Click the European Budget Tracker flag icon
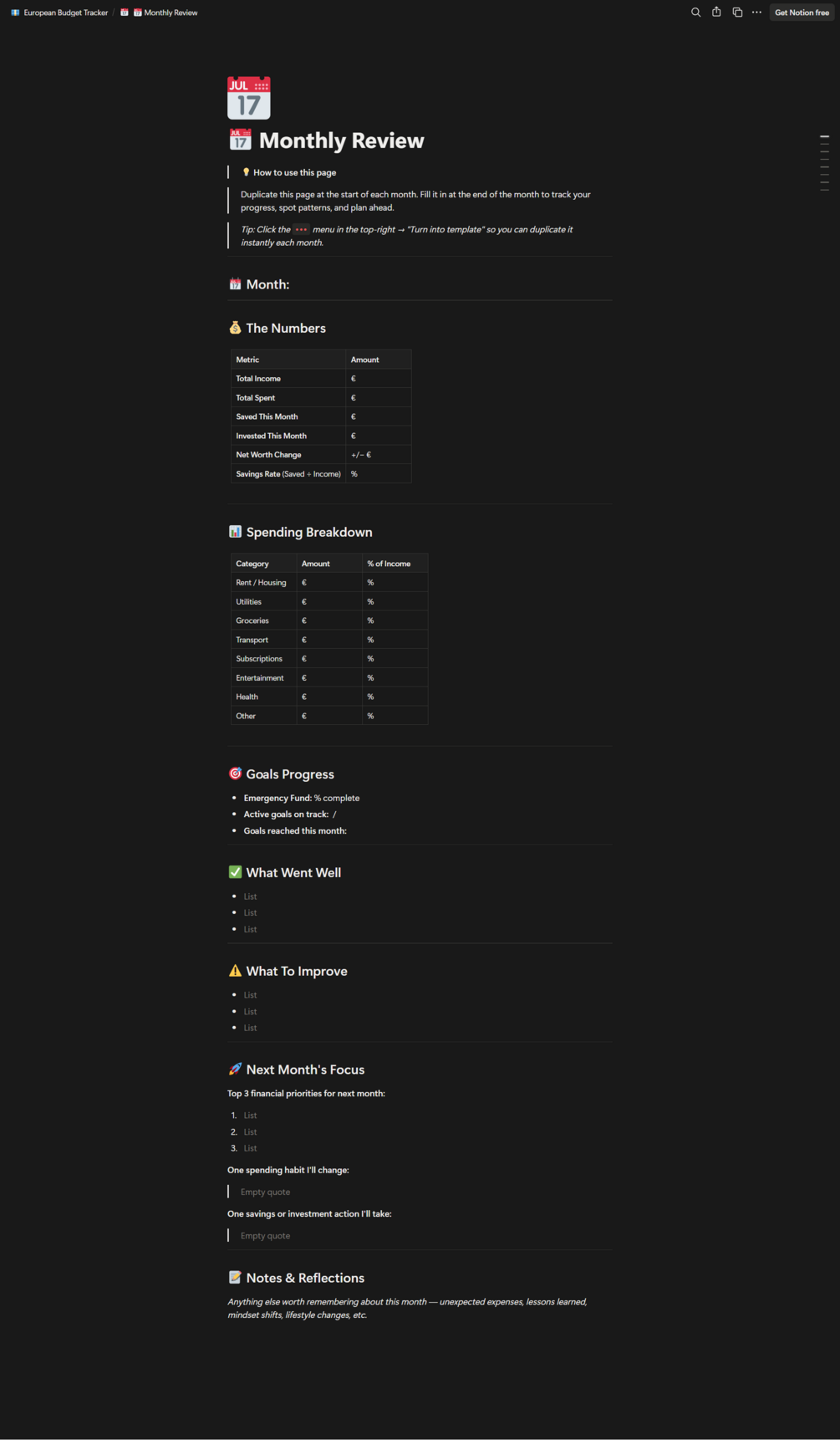The width and height of the screenshot is (840, 1440). pyautogui.click(x=15, y=13)
